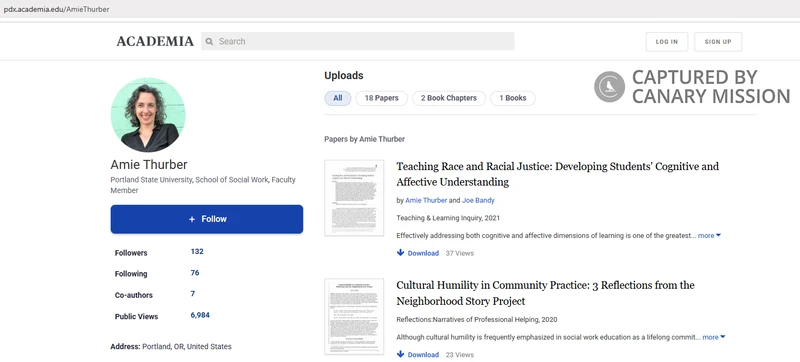
Task: Click the browser address bar URL
Action: coord(57,9)
